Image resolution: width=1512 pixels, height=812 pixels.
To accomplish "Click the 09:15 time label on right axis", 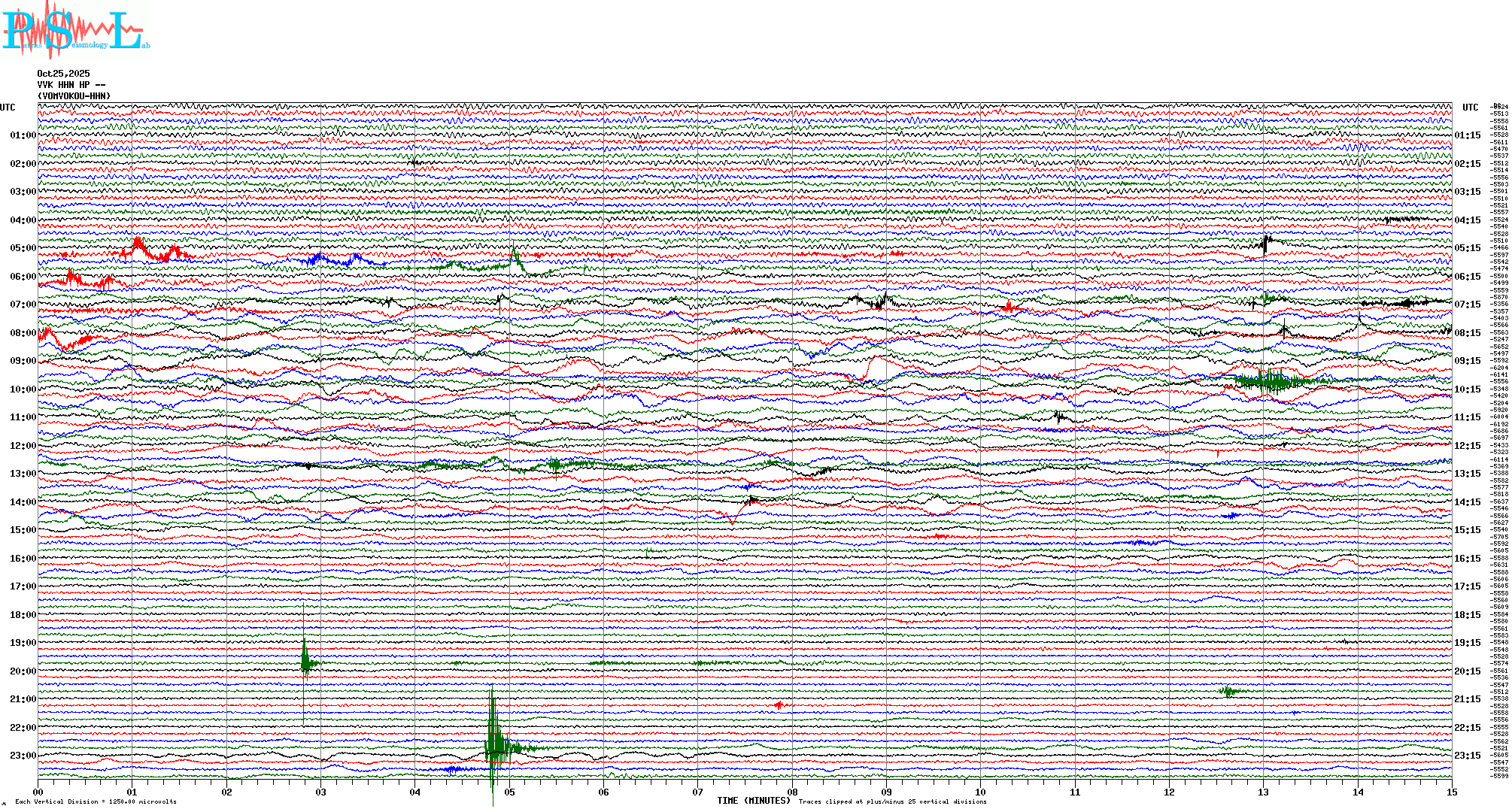I will [1467, 361].
